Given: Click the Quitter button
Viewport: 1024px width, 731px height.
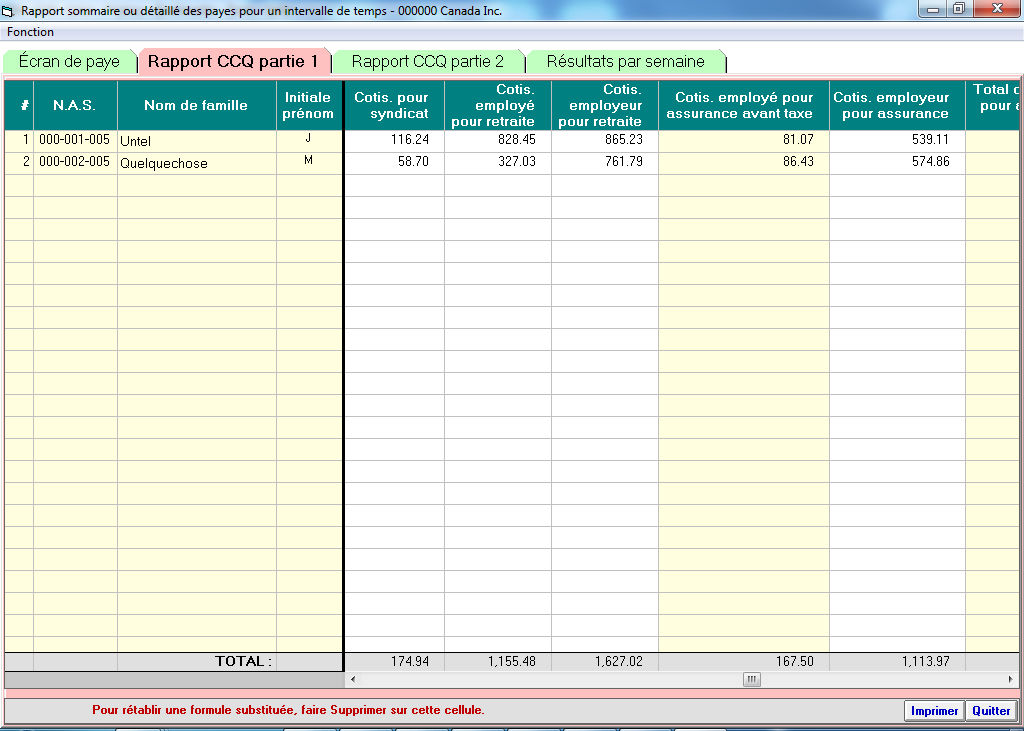Looking at the screenshot, I should coord(991,711).
